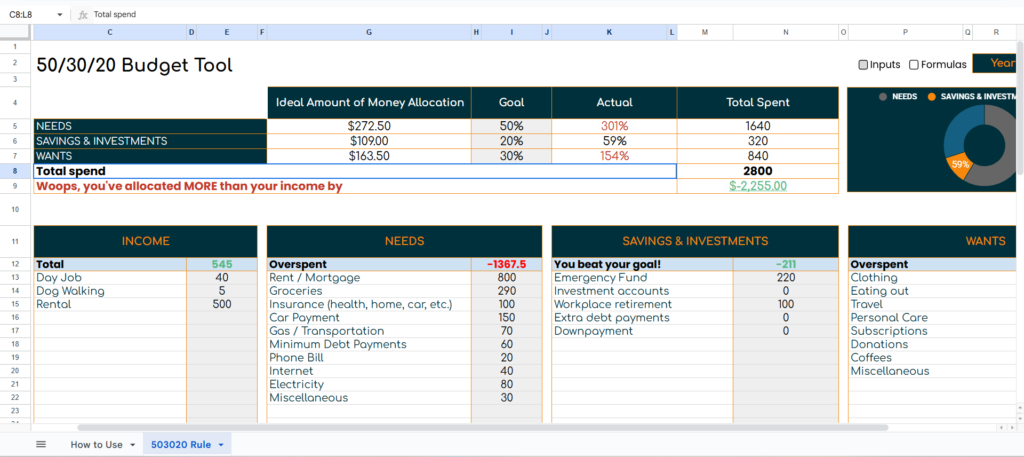Select column N header
The image size is (1024, 457).
[786, 32]
